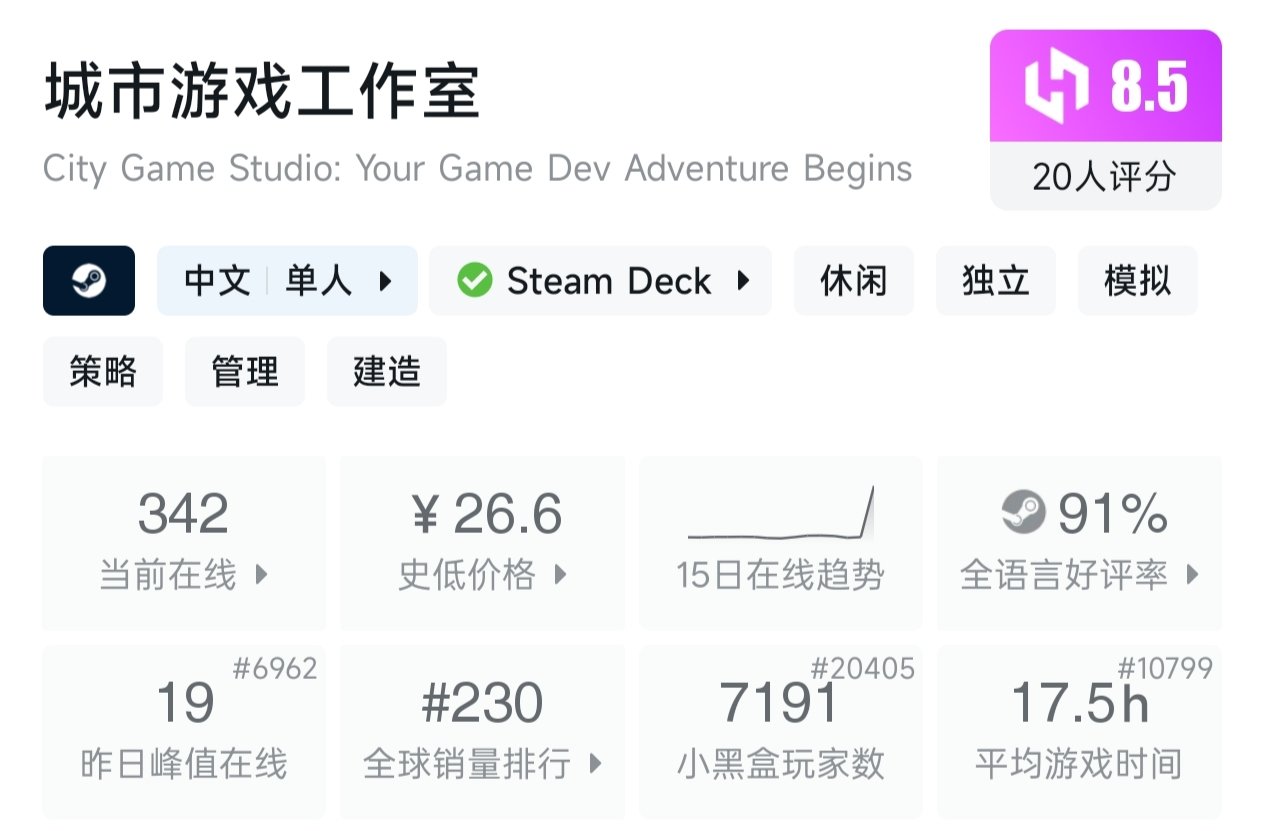Screen dimensions: 1264x831
Task: Open the 当前在线 details arrow
Action: (261, 575)
